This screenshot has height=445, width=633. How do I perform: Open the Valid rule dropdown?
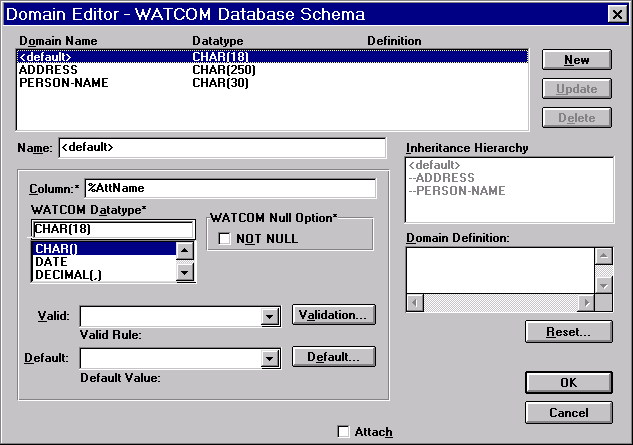click(x=268, y=317)
